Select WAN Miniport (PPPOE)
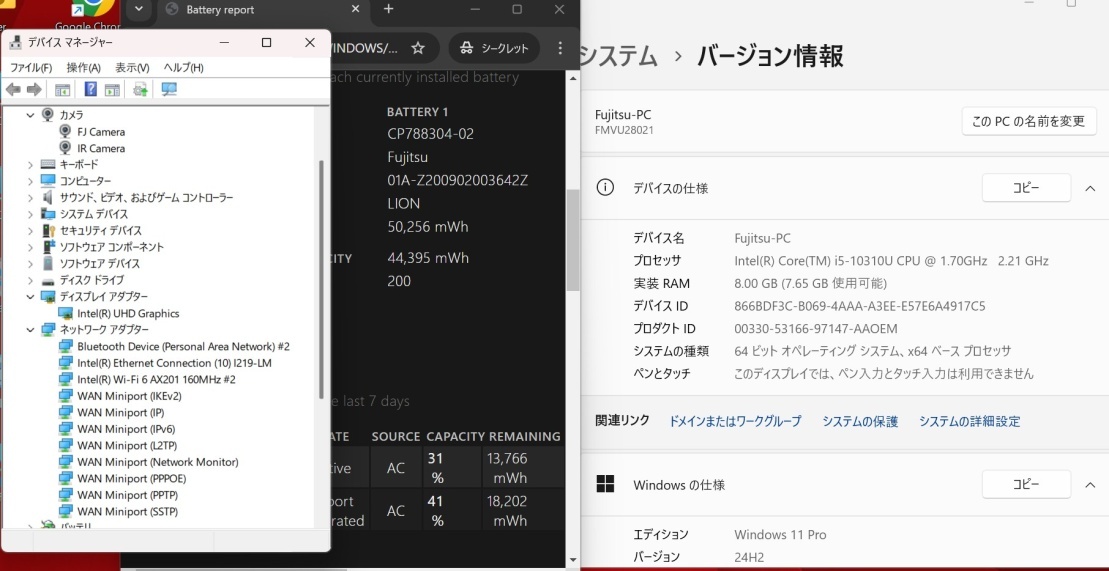The width and height of the screenshot is (1109, 571). point(132,478)
